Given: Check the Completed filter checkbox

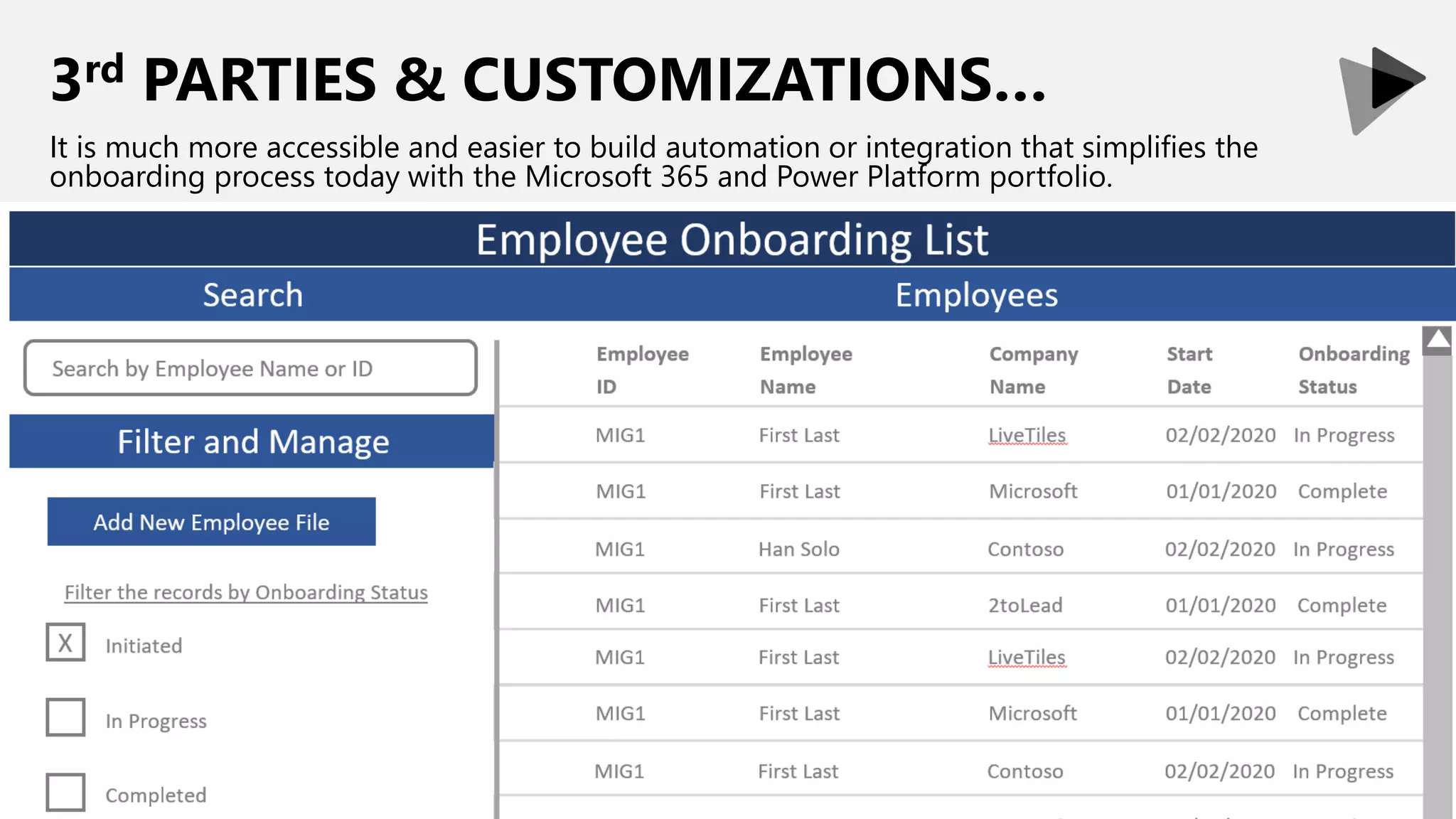Looking at the screenshot, I should (x=65, y=792).
